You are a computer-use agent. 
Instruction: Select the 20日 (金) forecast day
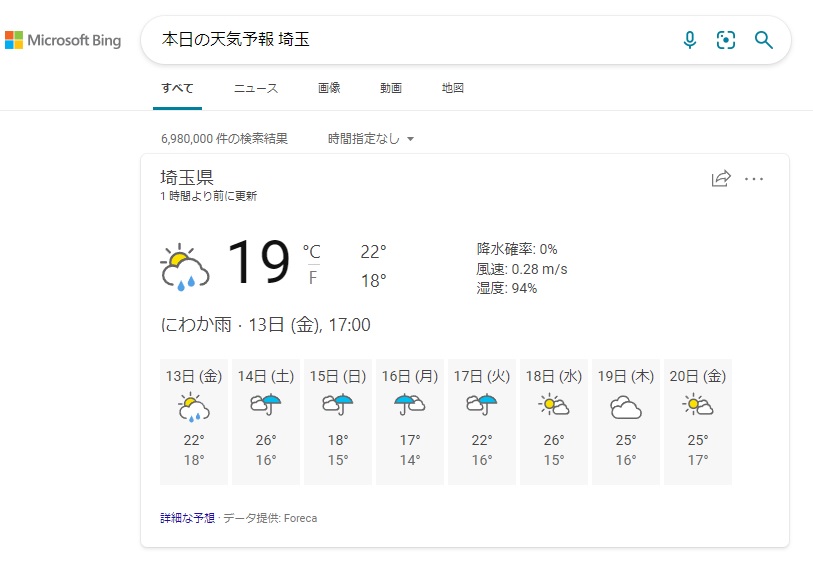pos(698,422)
